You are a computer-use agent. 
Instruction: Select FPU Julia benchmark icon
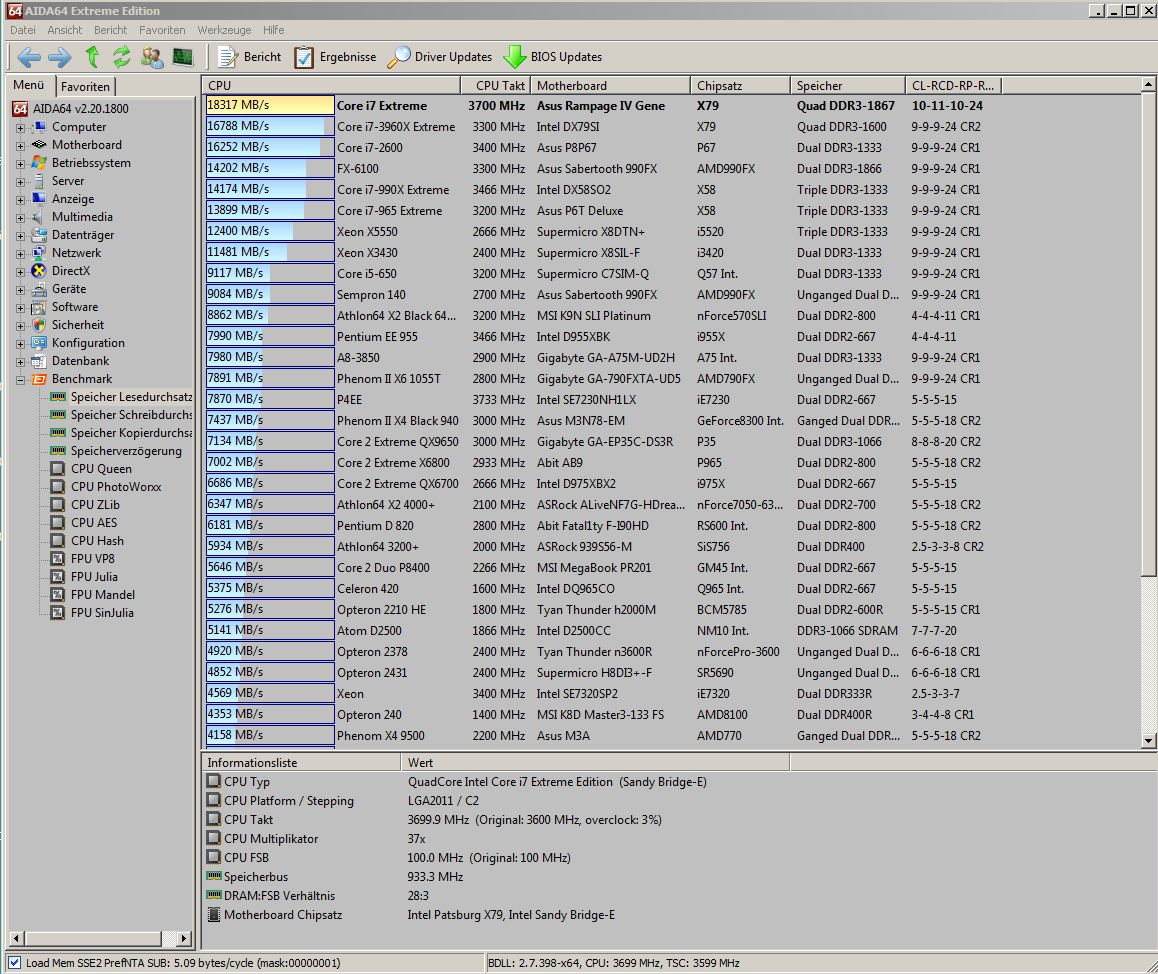point(58,576)
